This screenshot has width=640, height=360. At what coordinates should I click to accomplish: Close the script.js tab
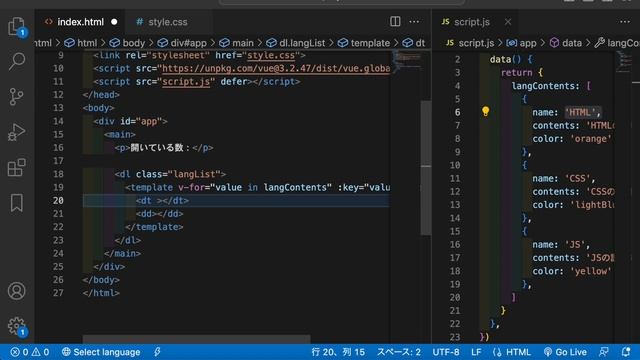[508, 22]
